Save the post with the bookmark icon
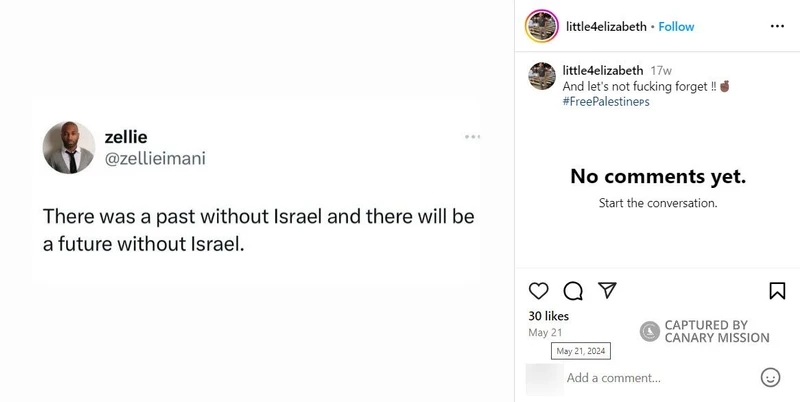Viewport: 800px width, 402px height. [777, 291]
